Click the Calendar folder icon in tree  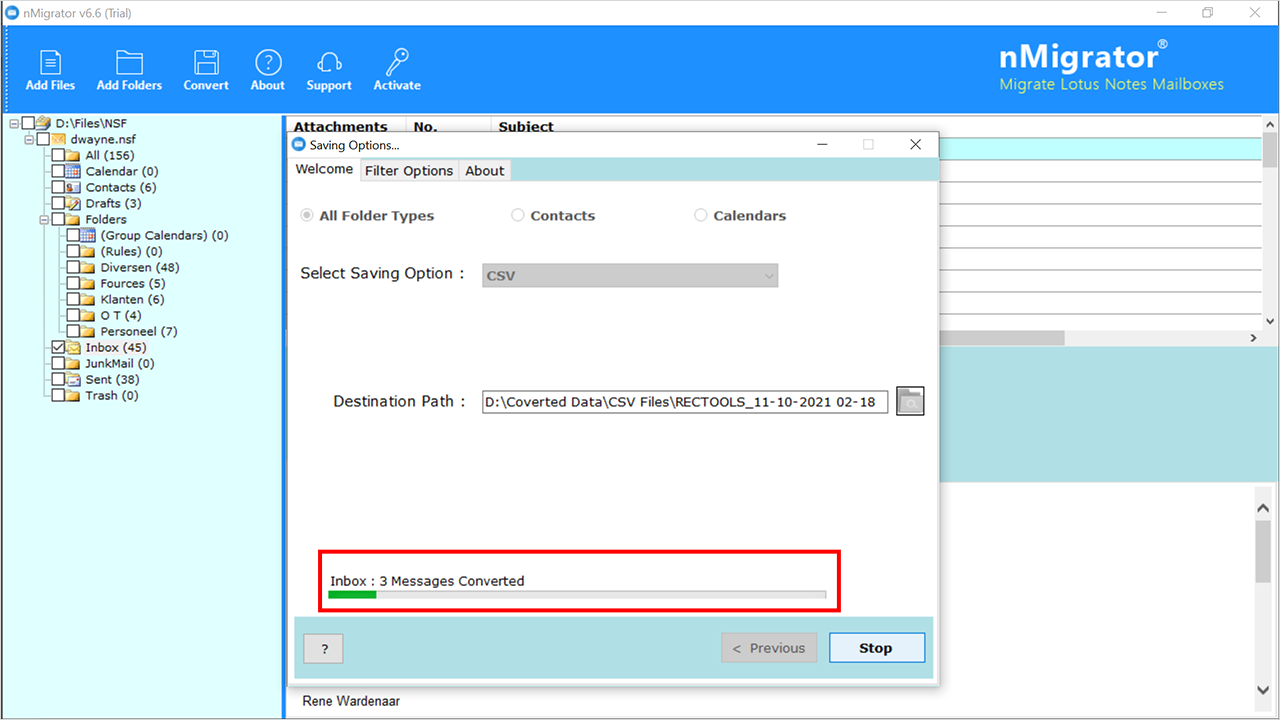[74, 172]
